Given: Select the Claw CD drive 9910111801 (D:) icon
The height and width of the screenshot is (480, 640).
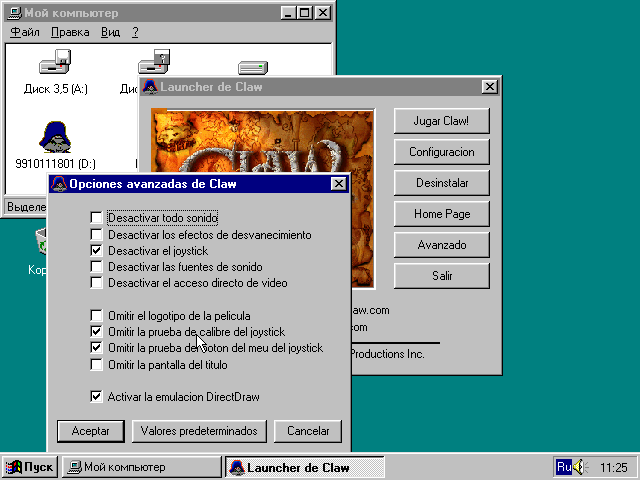Looking at the screenshot, I should [x=55, y=137].
